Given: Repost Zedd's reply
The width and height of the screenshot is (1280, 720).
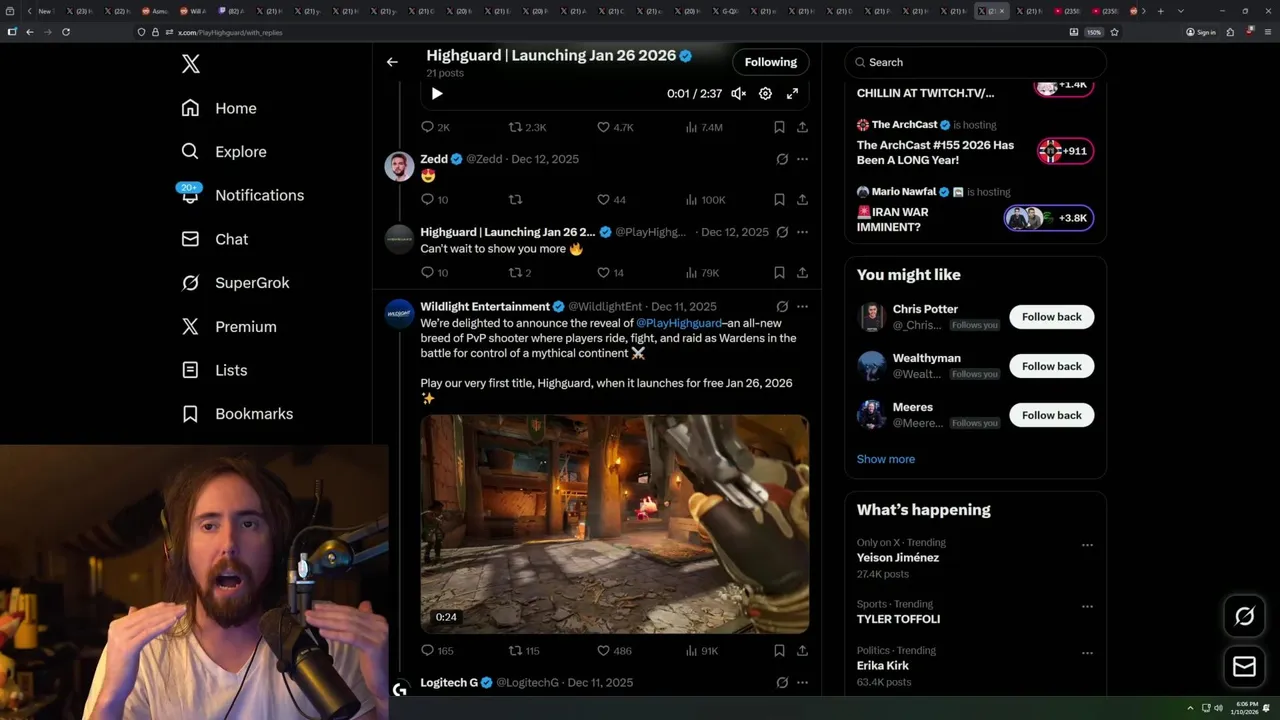Looking at the screenshot, I should (x=516, y=200).
